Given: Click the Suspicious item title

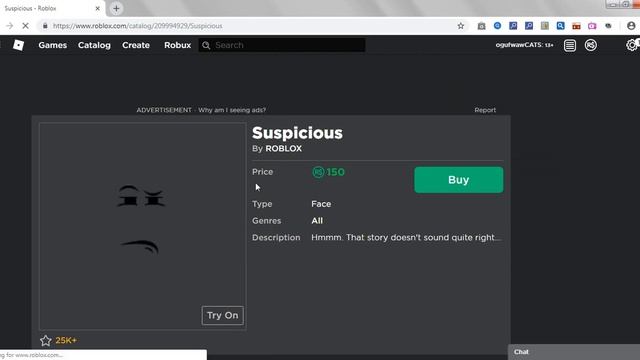Looking at the screenshot, I should pyautogui.click(x=298, y=133).
